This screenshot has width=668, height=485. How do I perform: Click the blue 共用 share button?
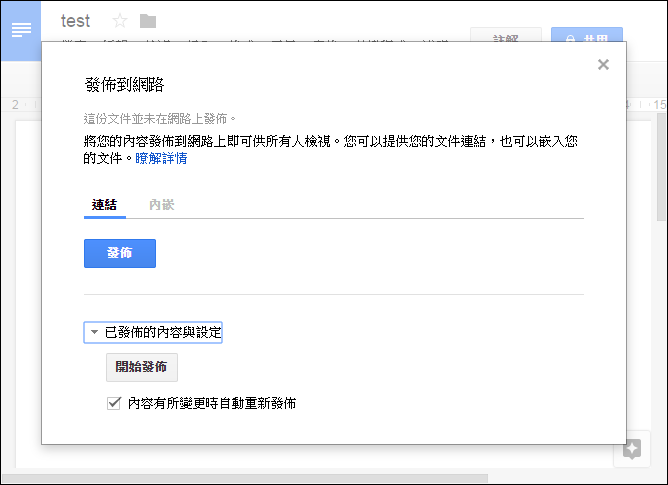click(587, 35)
